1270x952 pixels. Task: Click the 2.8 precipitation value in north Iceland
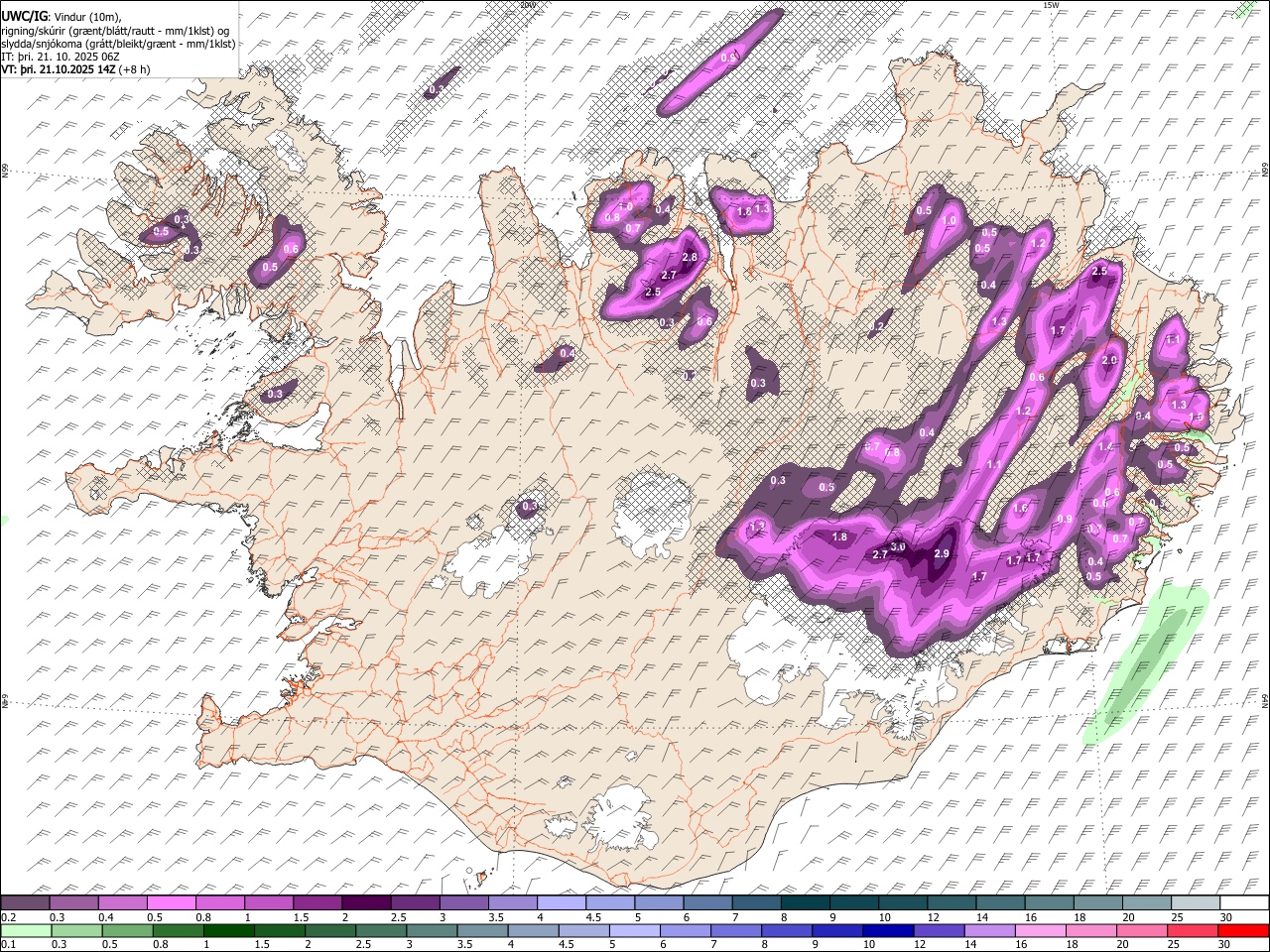pos(691,257)
